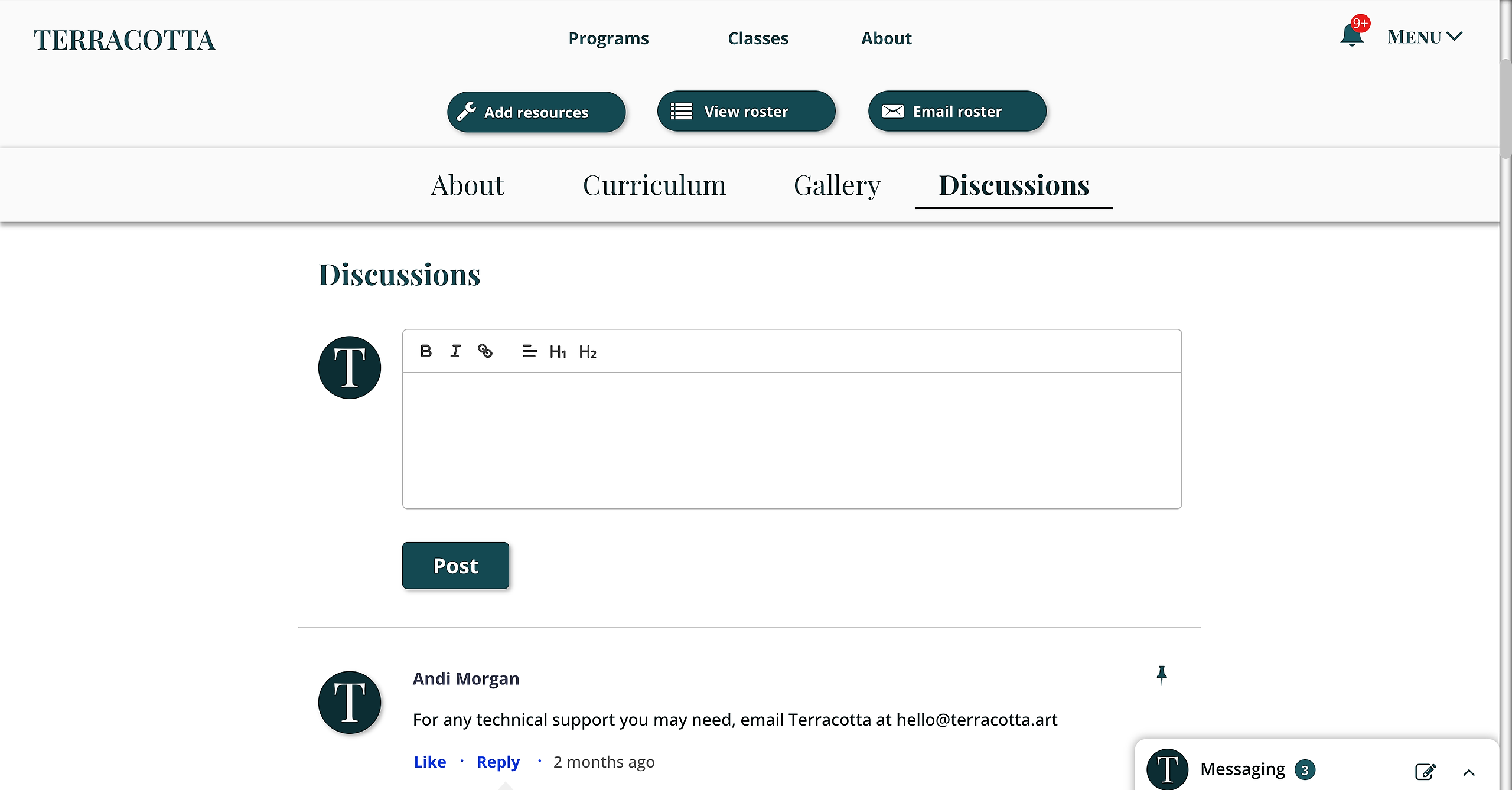Click the 9+ notification badge

[x=1361, y=23]
